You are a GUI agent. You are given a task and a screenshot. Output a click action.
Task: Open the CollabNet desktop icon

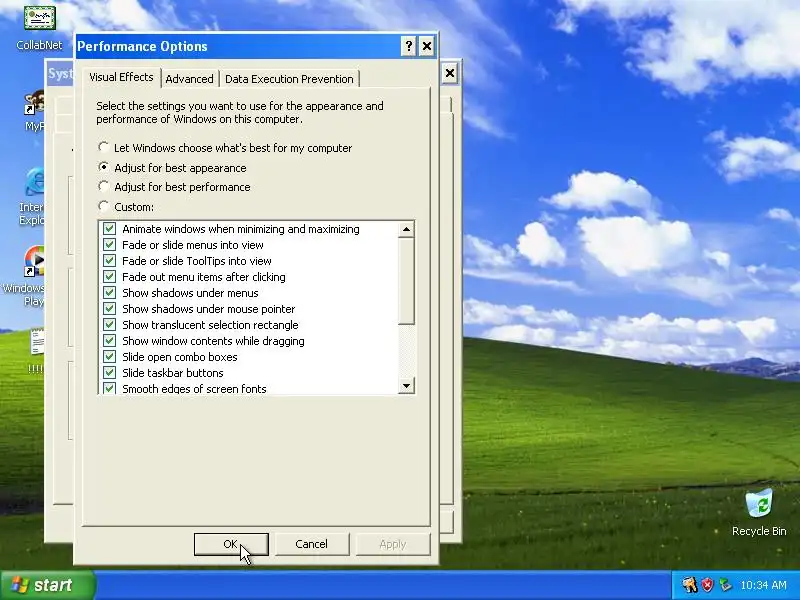[x=39, y=27]
